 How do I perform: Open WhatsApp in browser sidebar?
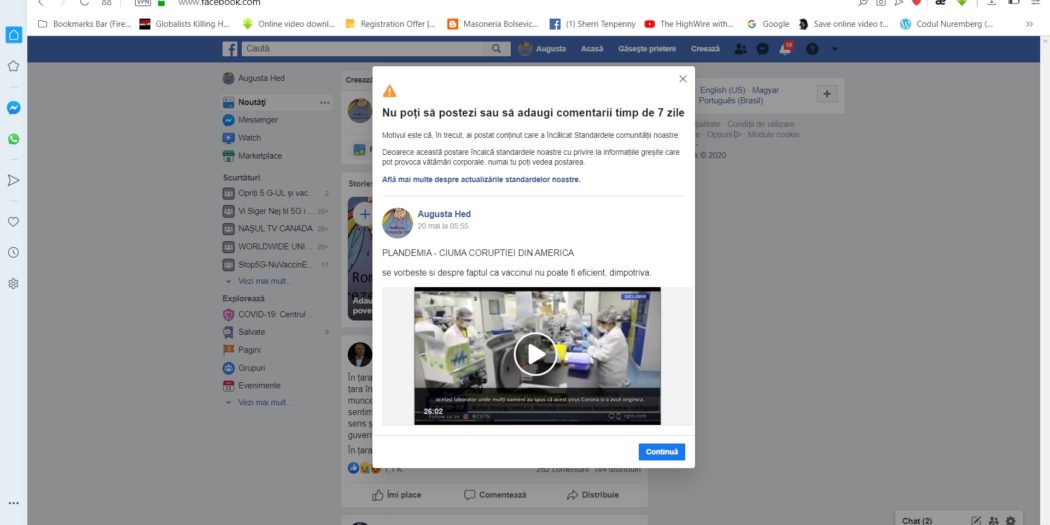tap(14, 139)
